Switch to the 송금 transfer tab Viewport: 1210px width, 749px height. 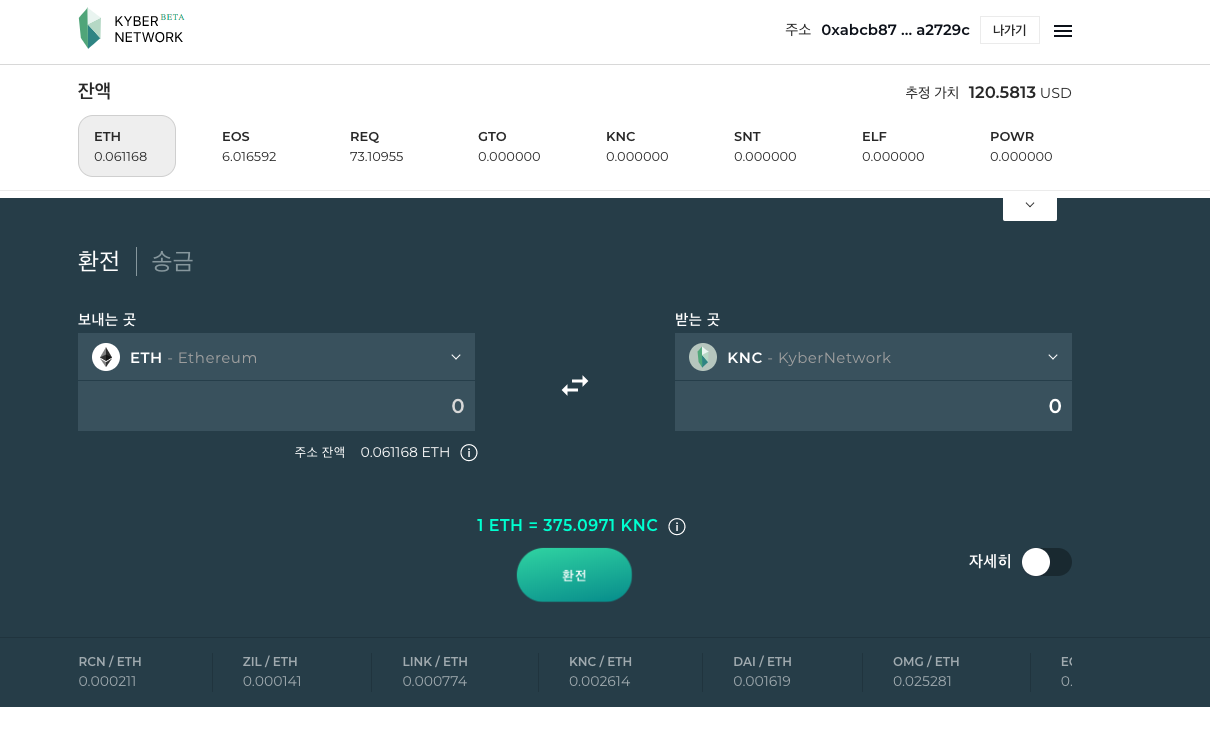coord(172,261)
